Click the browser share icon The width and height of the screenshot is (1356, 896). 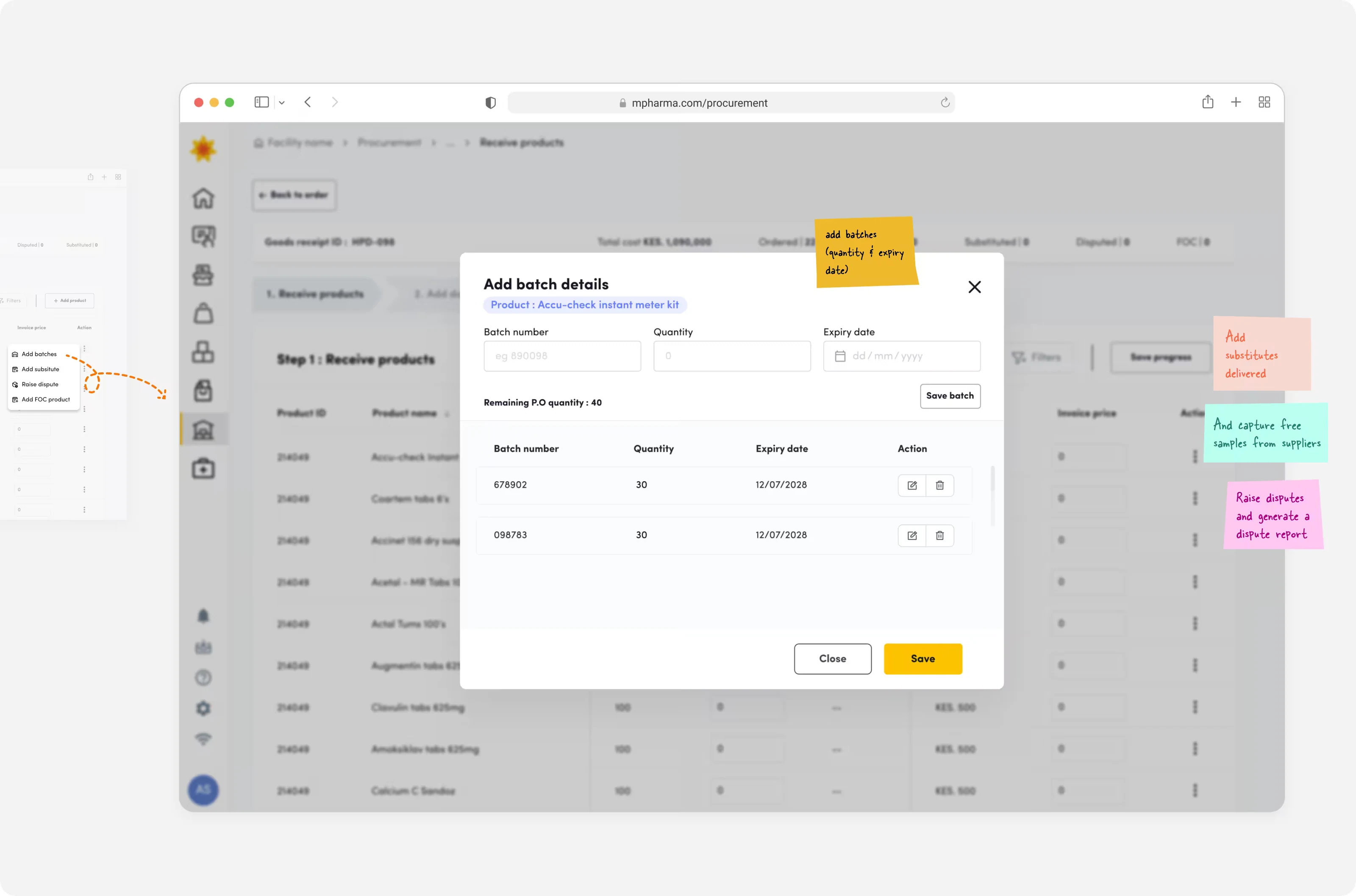tap(1207, 102)
